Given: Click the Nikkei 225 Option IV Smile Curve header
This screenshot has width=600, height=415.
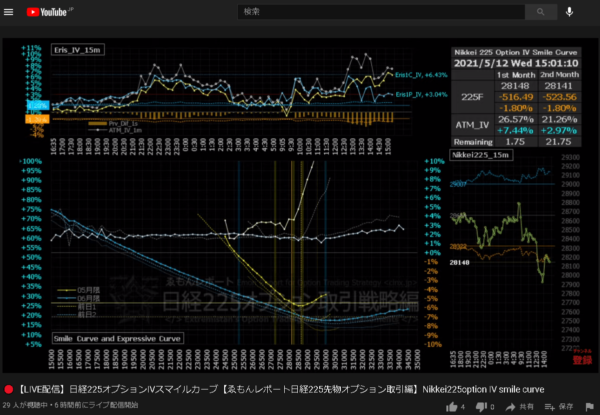Looking at the screenshot, I should click(x=516, y=52).
